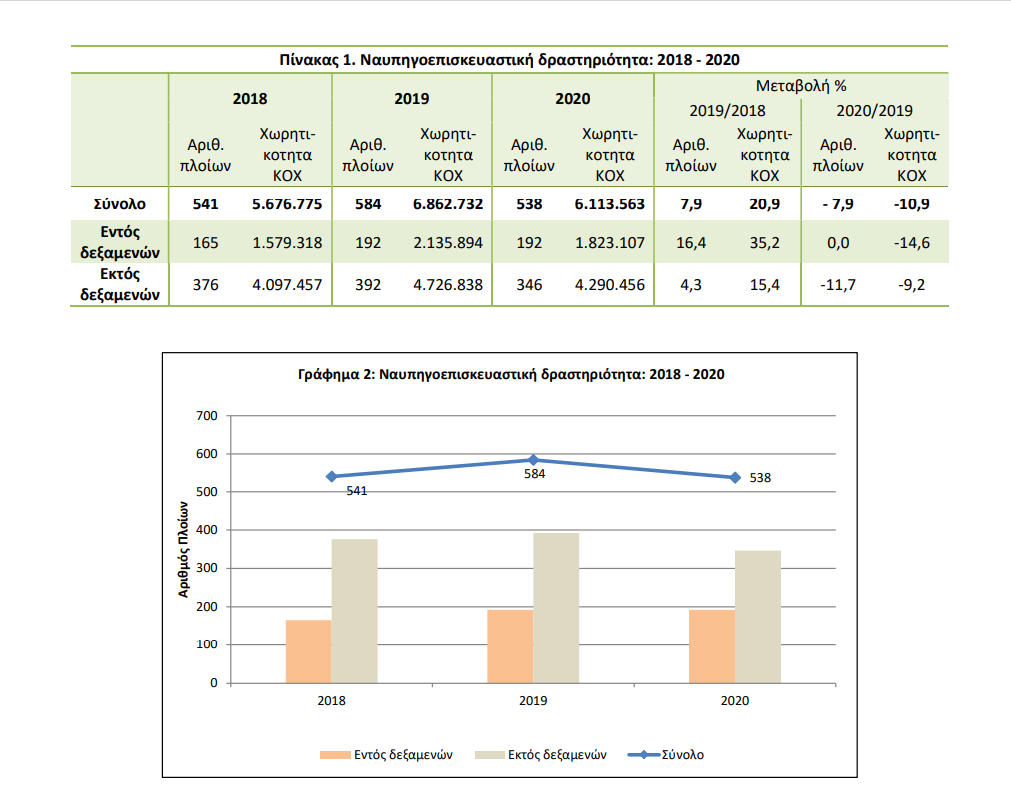
Task: Click the cell value 5.676.775
Action: 287,204
